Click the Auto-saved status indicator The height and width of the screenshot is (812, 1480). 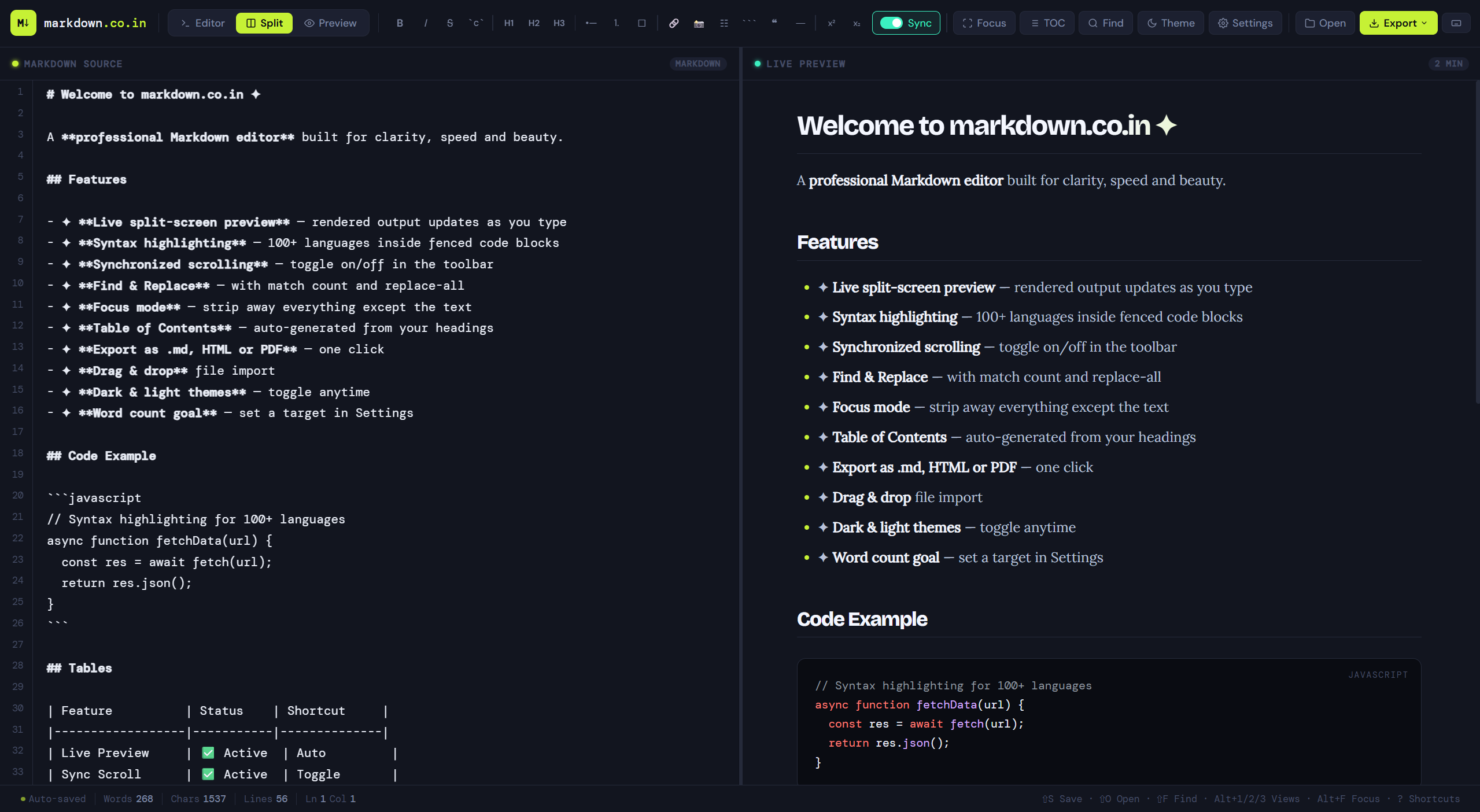(x=53, y=799)
